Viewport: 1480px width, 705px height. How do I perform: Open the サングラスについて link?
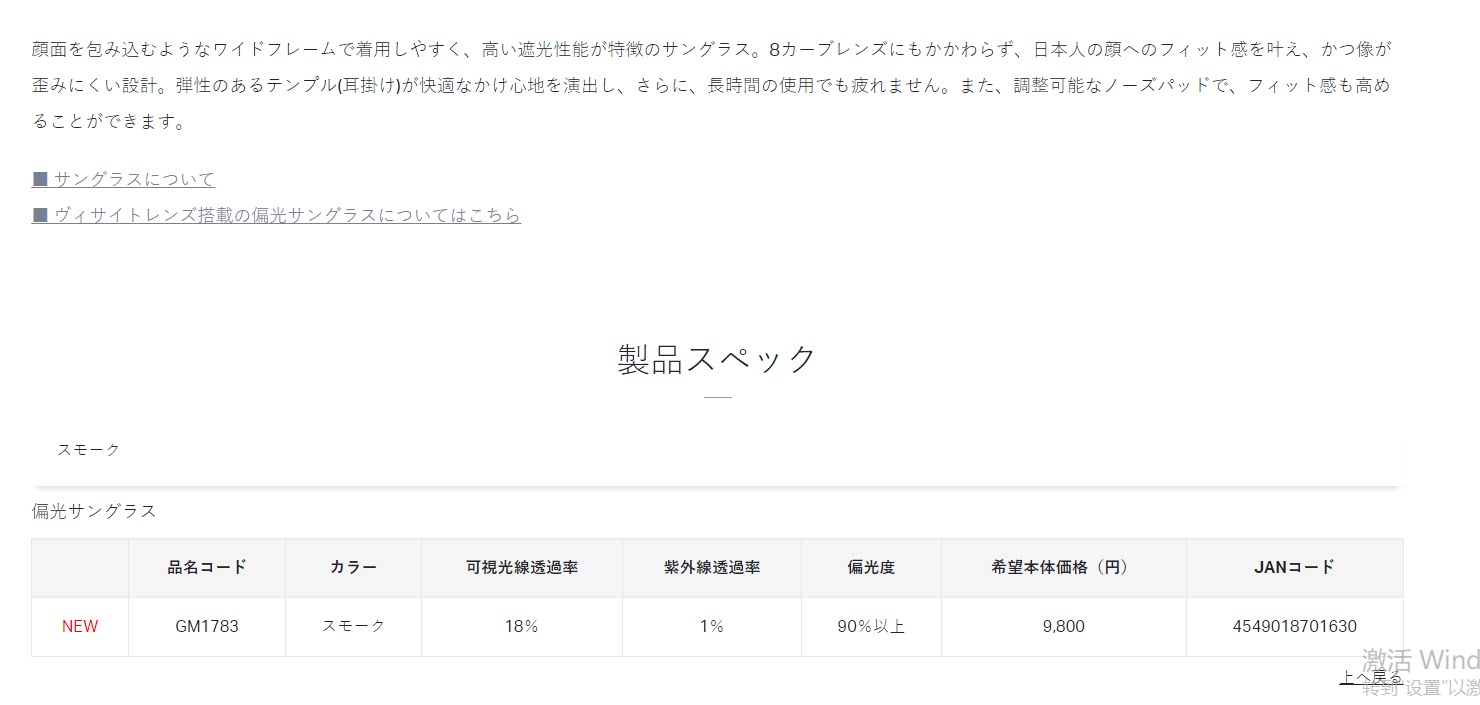(x=134, y=179)
